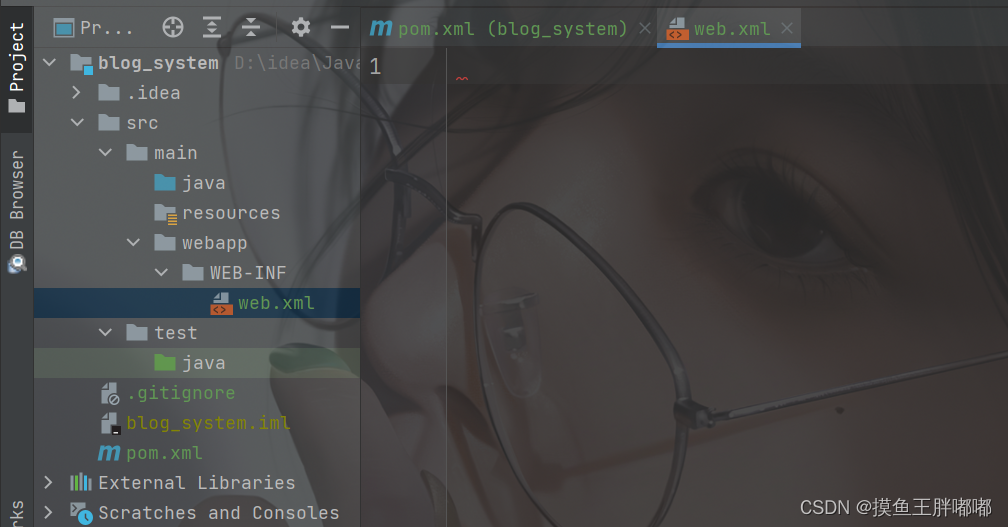Click the .gitignore file icon
Viewport: 1008px width, 527px height.
click(110, 393)
